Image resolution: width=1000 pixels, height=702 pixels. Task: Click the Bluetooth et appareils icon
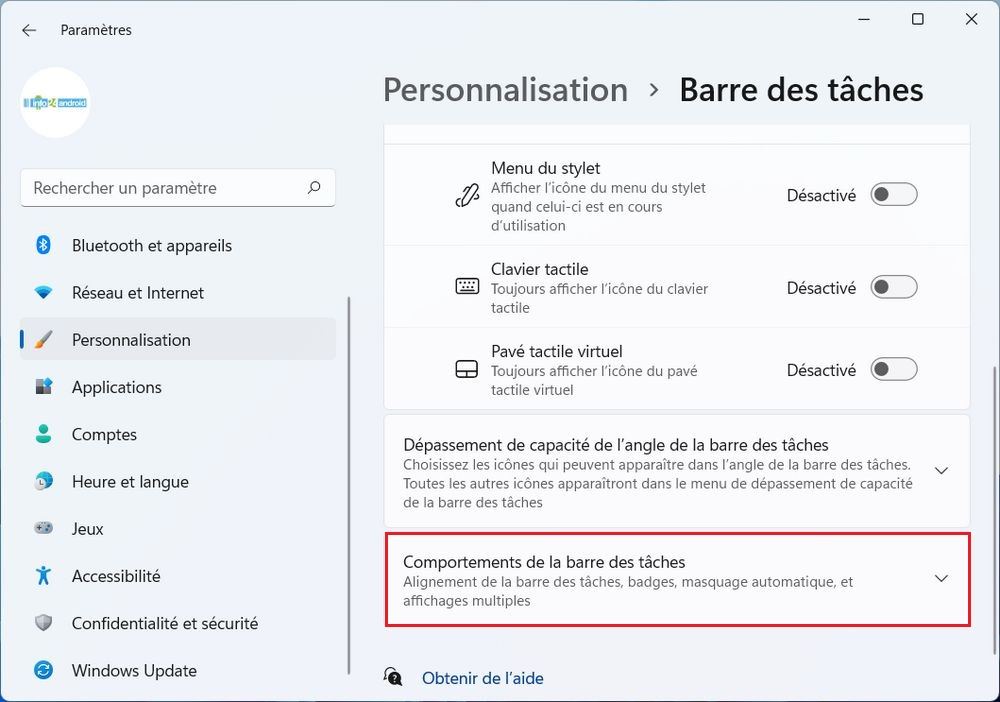43,245
